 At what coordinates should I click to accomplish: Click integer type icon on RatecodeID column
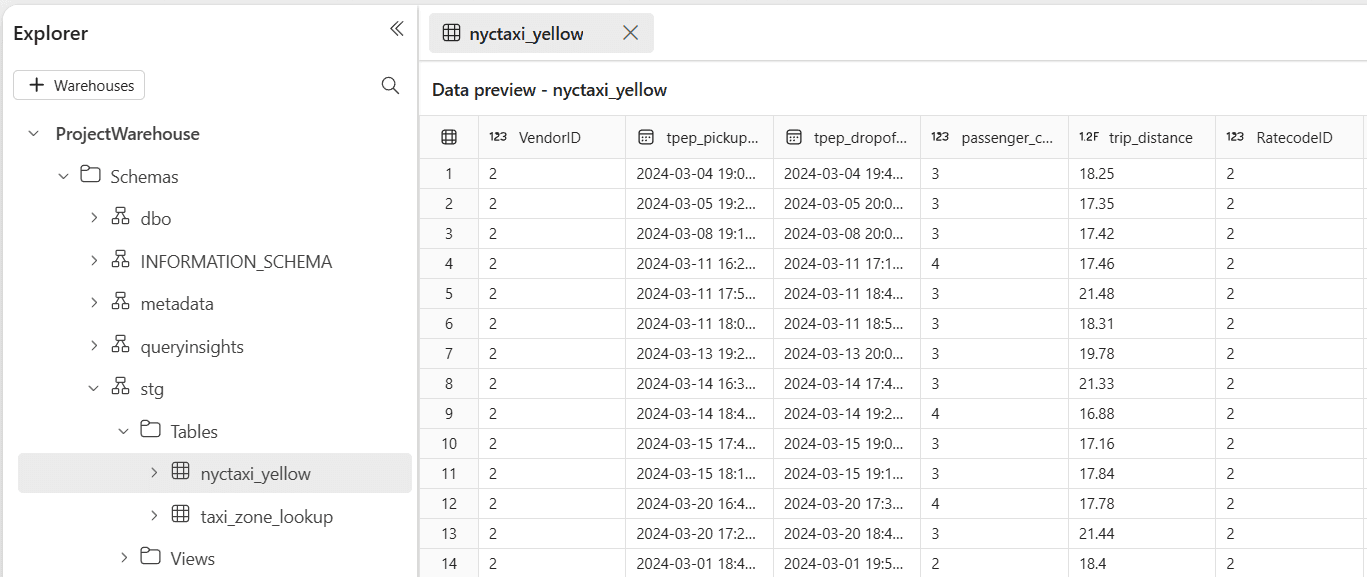1235,138
